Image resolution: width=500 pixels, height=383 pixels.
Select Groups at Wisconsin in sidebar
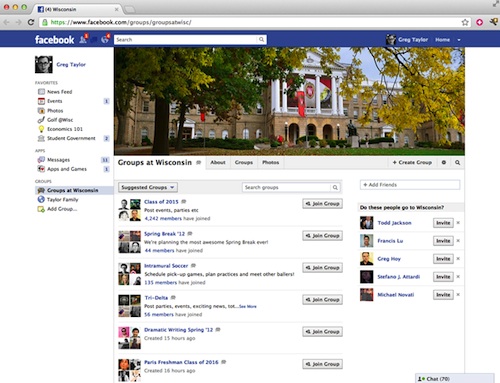pos(74,190)
